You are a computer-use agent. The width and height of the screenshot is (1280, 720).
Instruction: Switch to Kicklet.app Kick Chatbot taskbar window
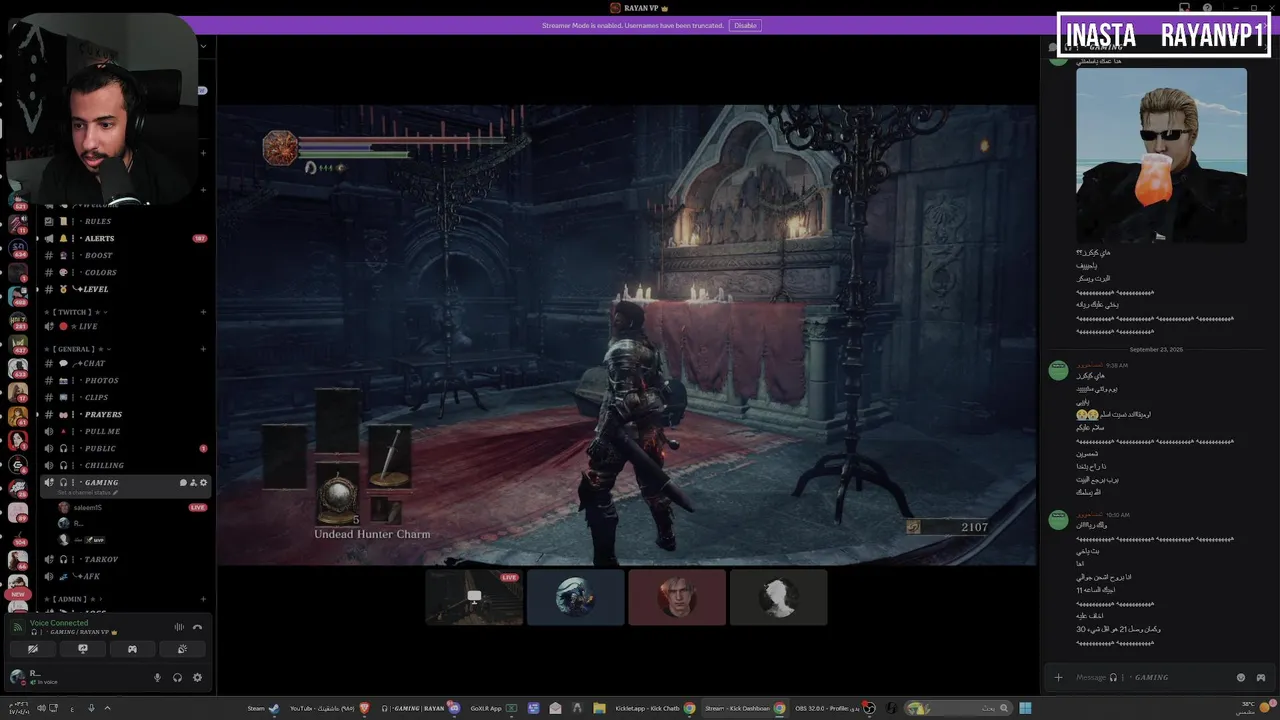(x=655, y=708)
